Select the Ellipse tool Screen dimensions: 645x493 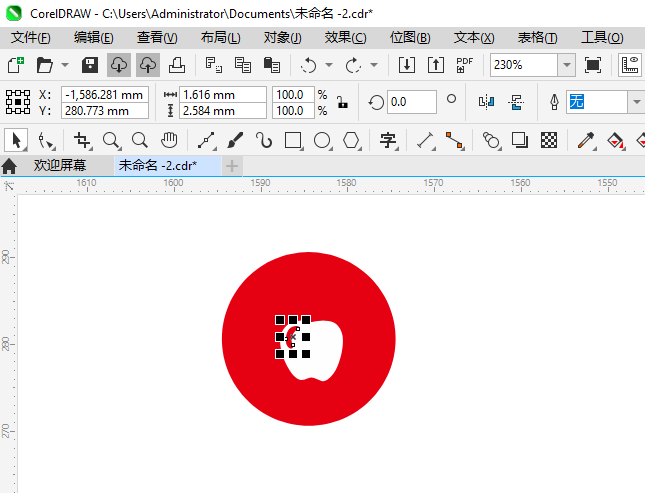[x=322, y=140]
